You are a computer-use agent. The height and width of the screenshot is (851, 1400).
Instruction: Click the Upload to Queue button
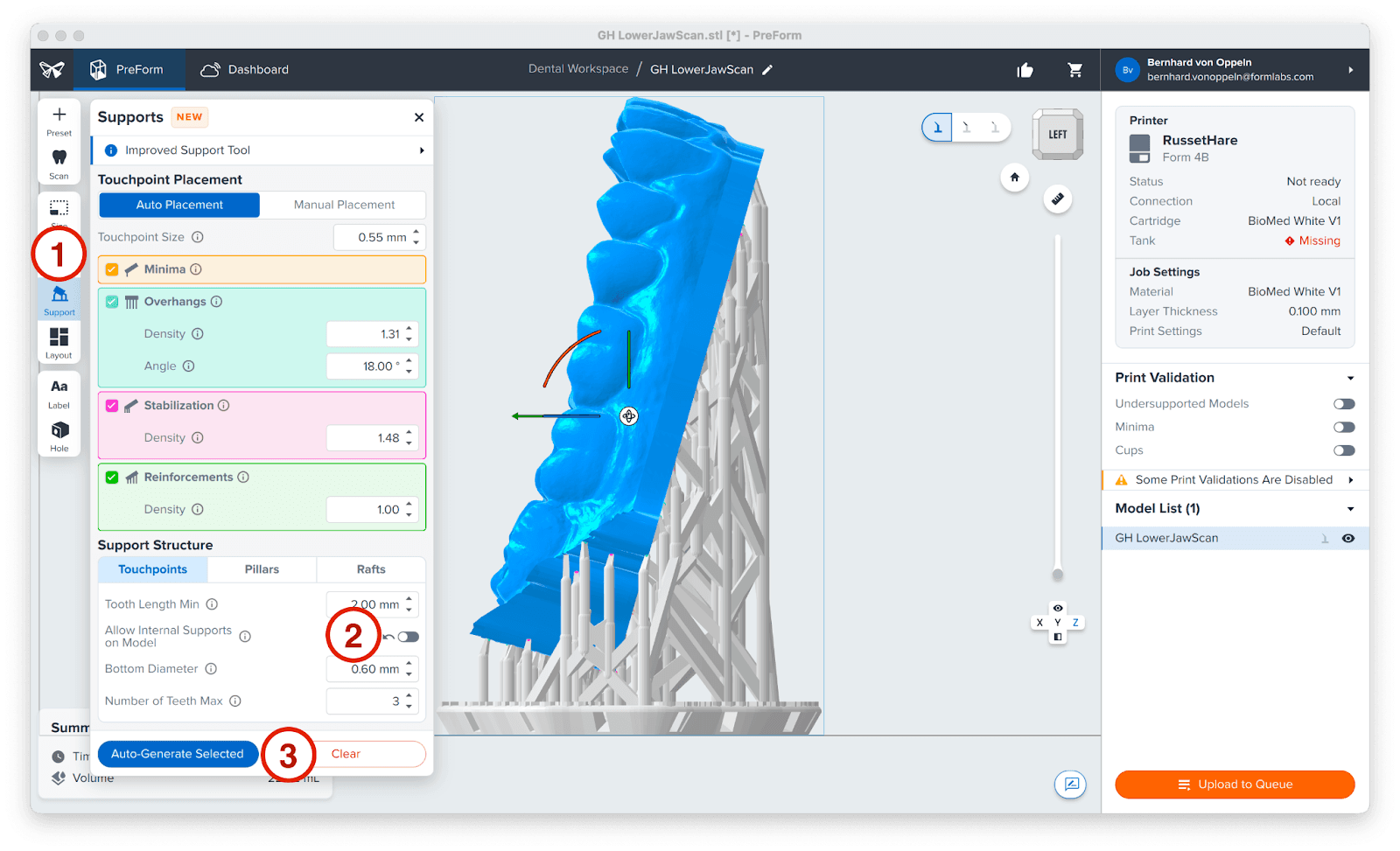click(1235, 785)
